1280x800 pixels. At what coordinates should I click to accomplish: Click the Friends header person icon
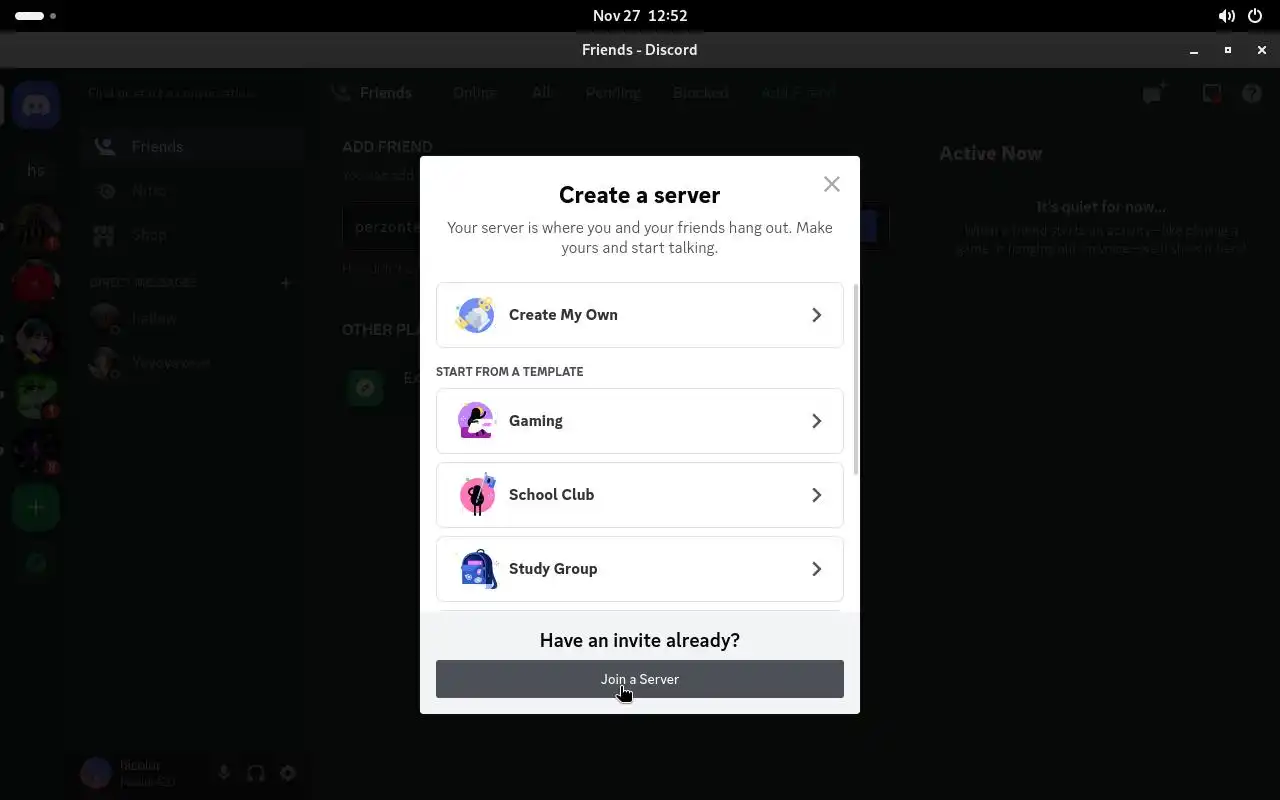click(x=341, y=93)
